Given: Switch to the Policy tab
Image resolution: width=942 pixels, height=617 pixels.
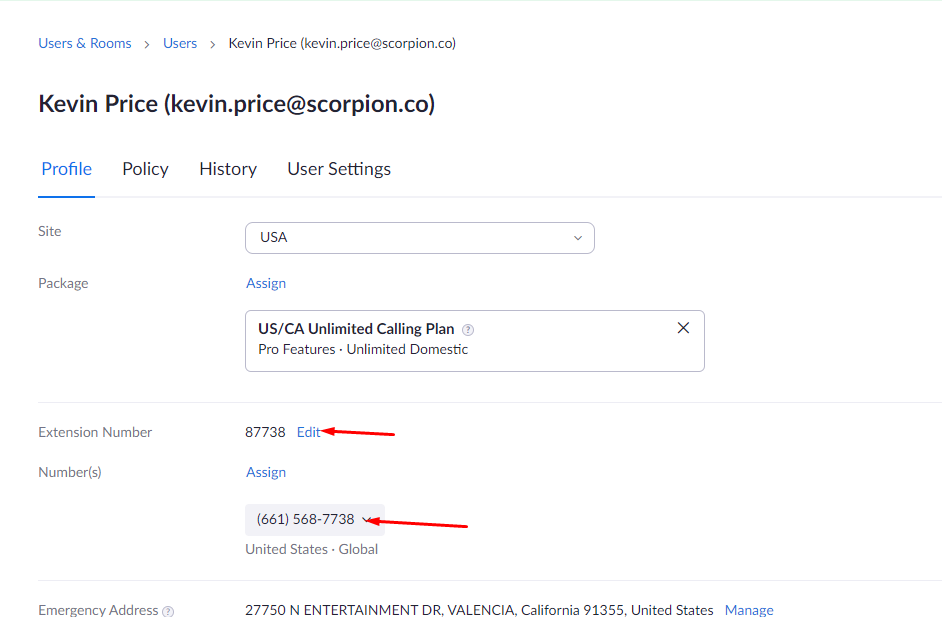Looking at the screenshot, I should (145, 169).
